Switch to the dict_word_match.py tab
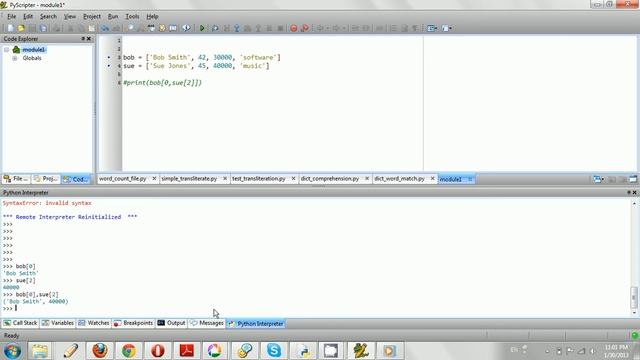Viewport: 640px width, 360px height. point(399,179)
